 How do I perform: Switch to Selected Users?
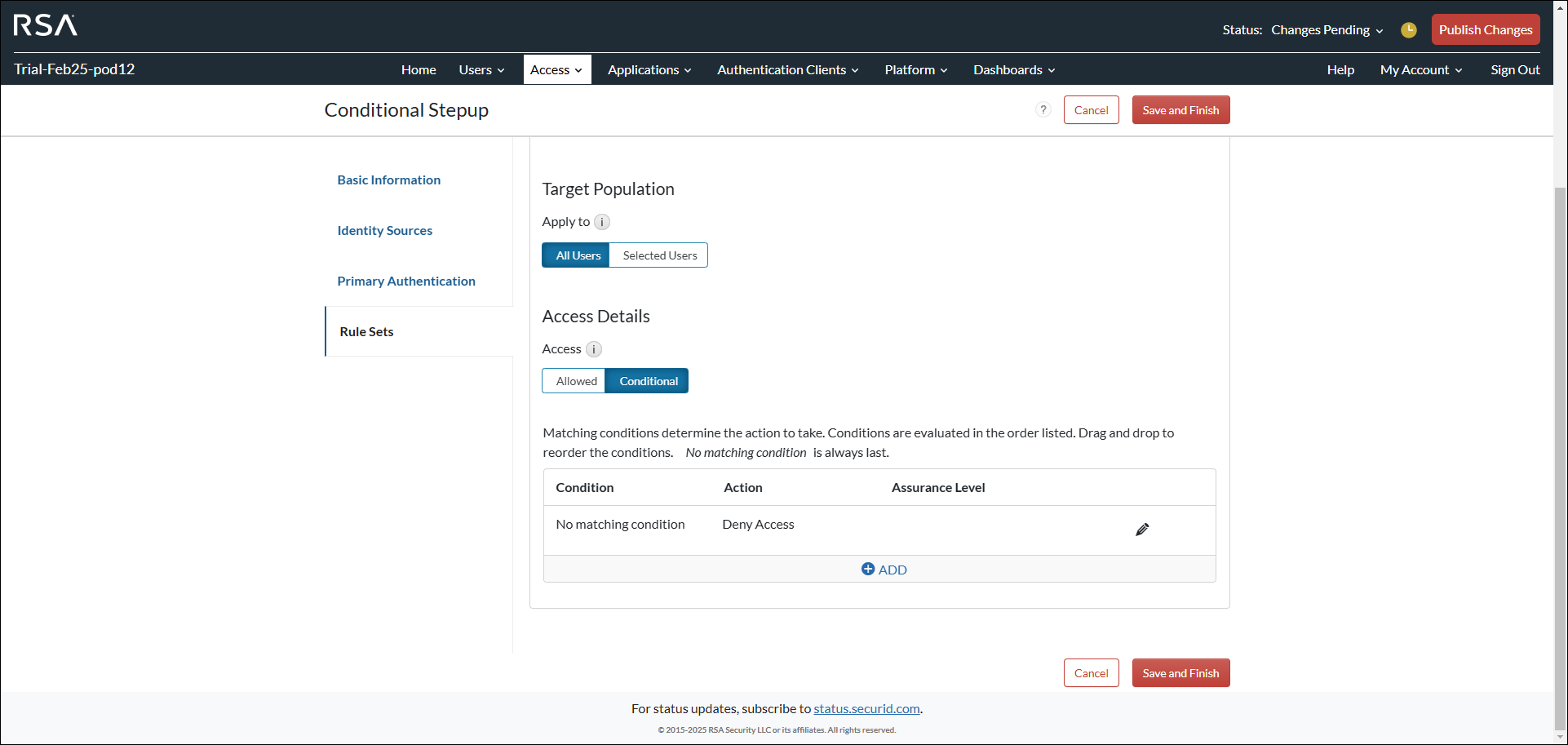(658, 255)
